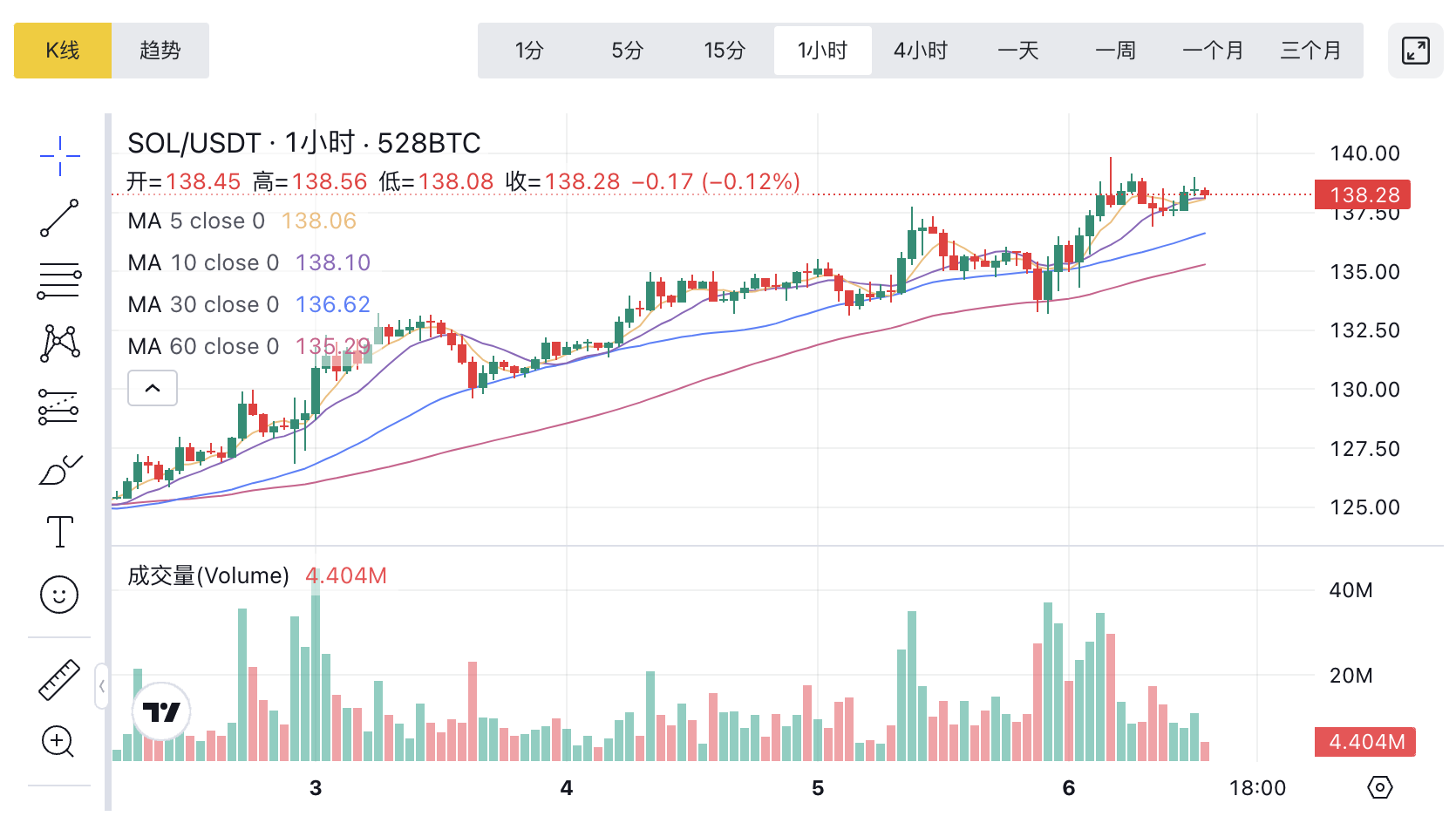1456x823 pixels.
Task: Click the TradingView logo
Action: [x=161, y=711]
